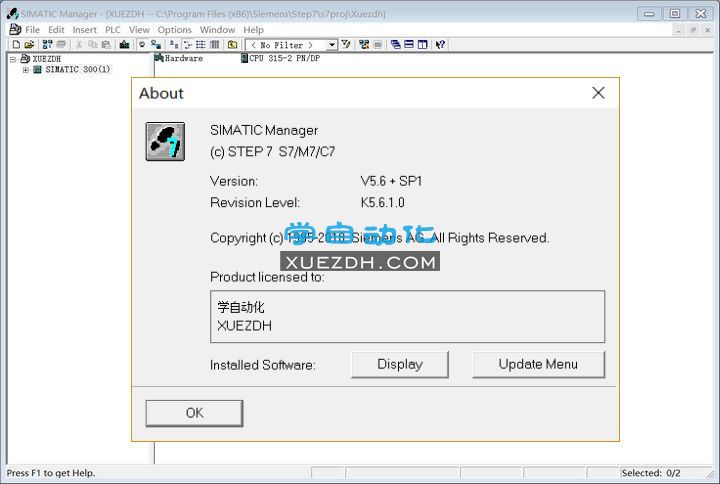The width and height of the screenshot is (720, 484).
Task: Open the Help menu
Action: [253, 30]
